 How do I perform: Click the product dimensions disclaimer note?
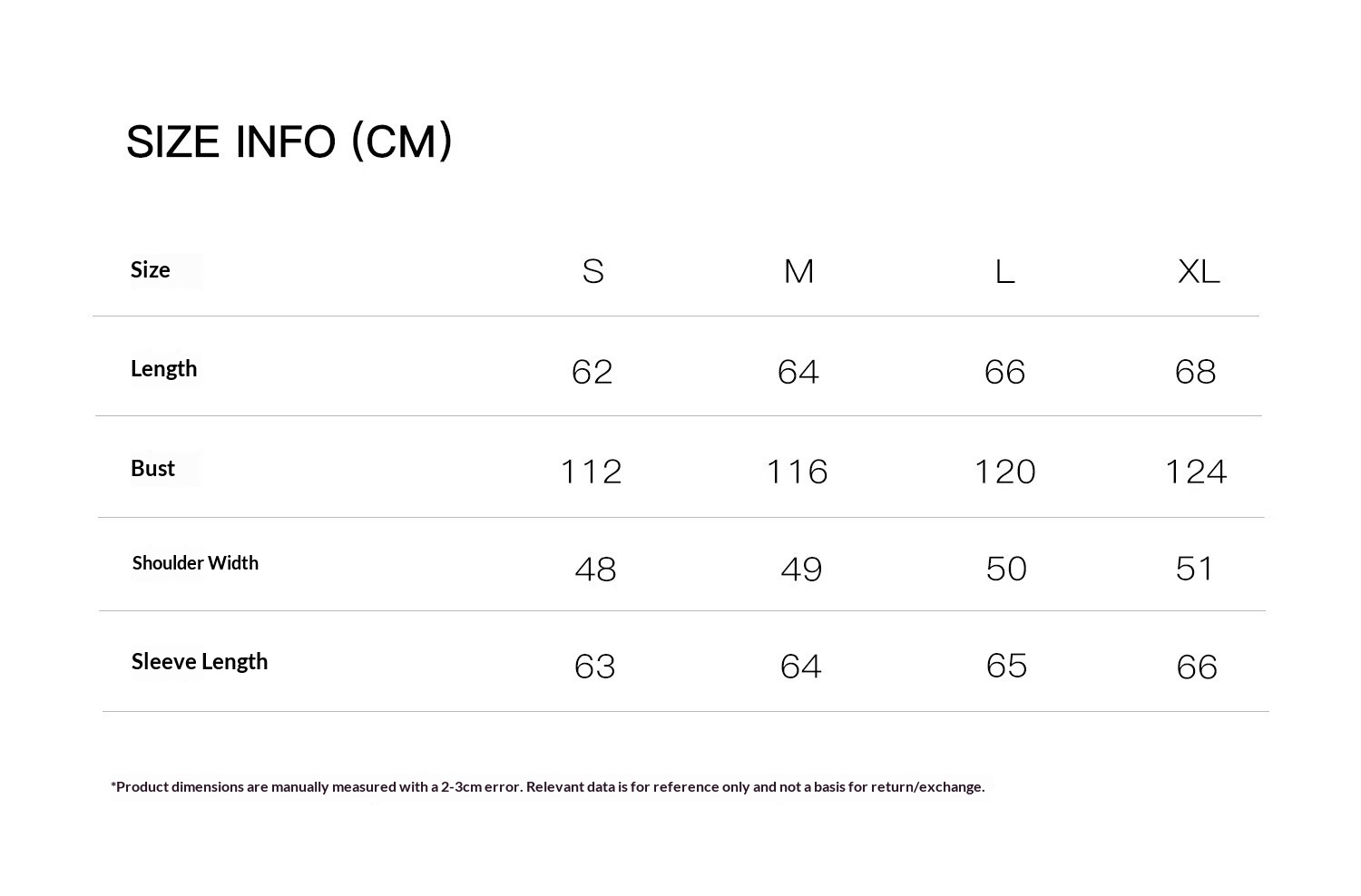[x=547, y=786]
